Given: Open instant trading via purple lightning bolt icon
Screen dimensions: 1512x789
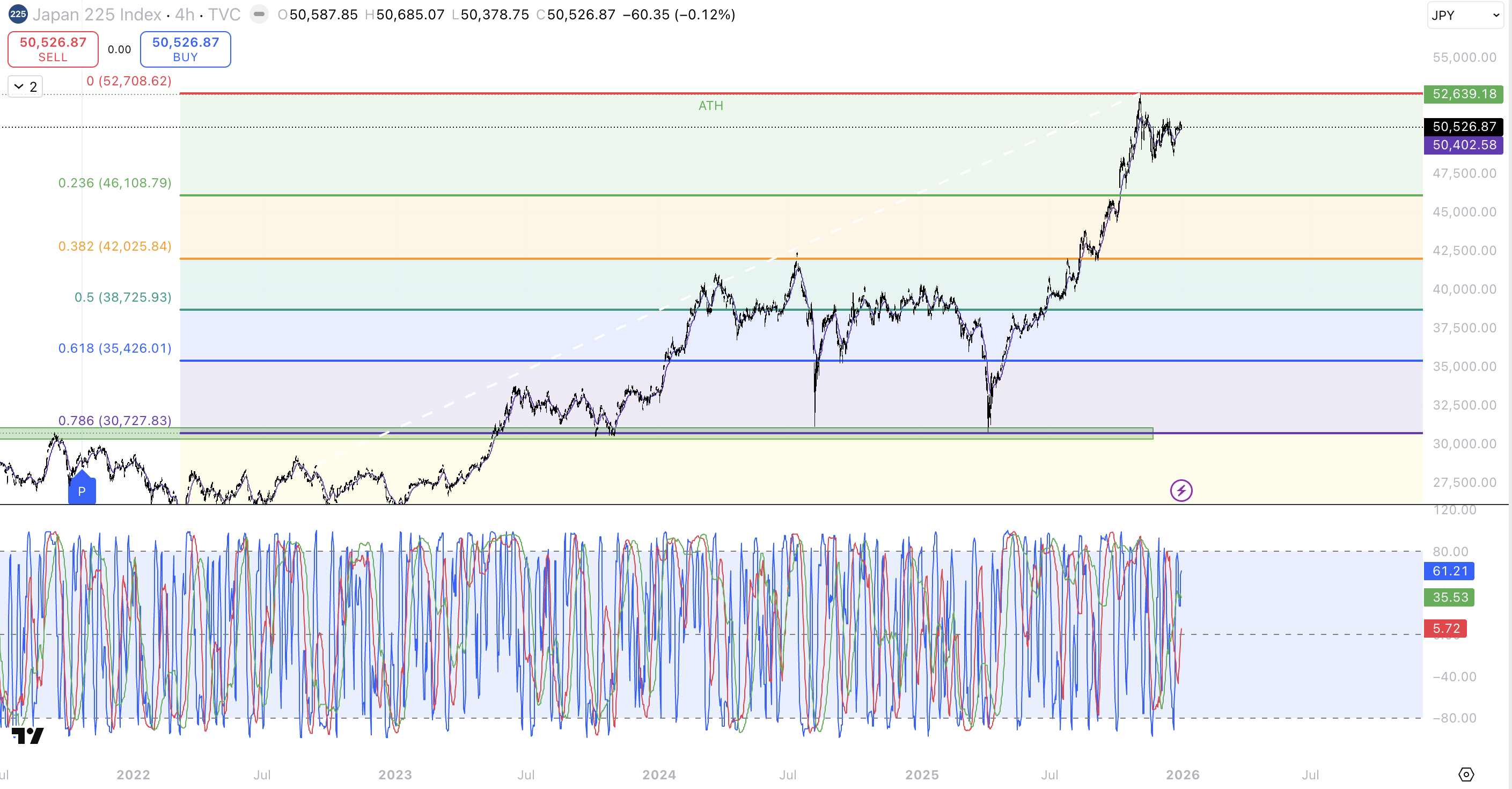Looking at the screenshot, I should [x=1182, y=490].
